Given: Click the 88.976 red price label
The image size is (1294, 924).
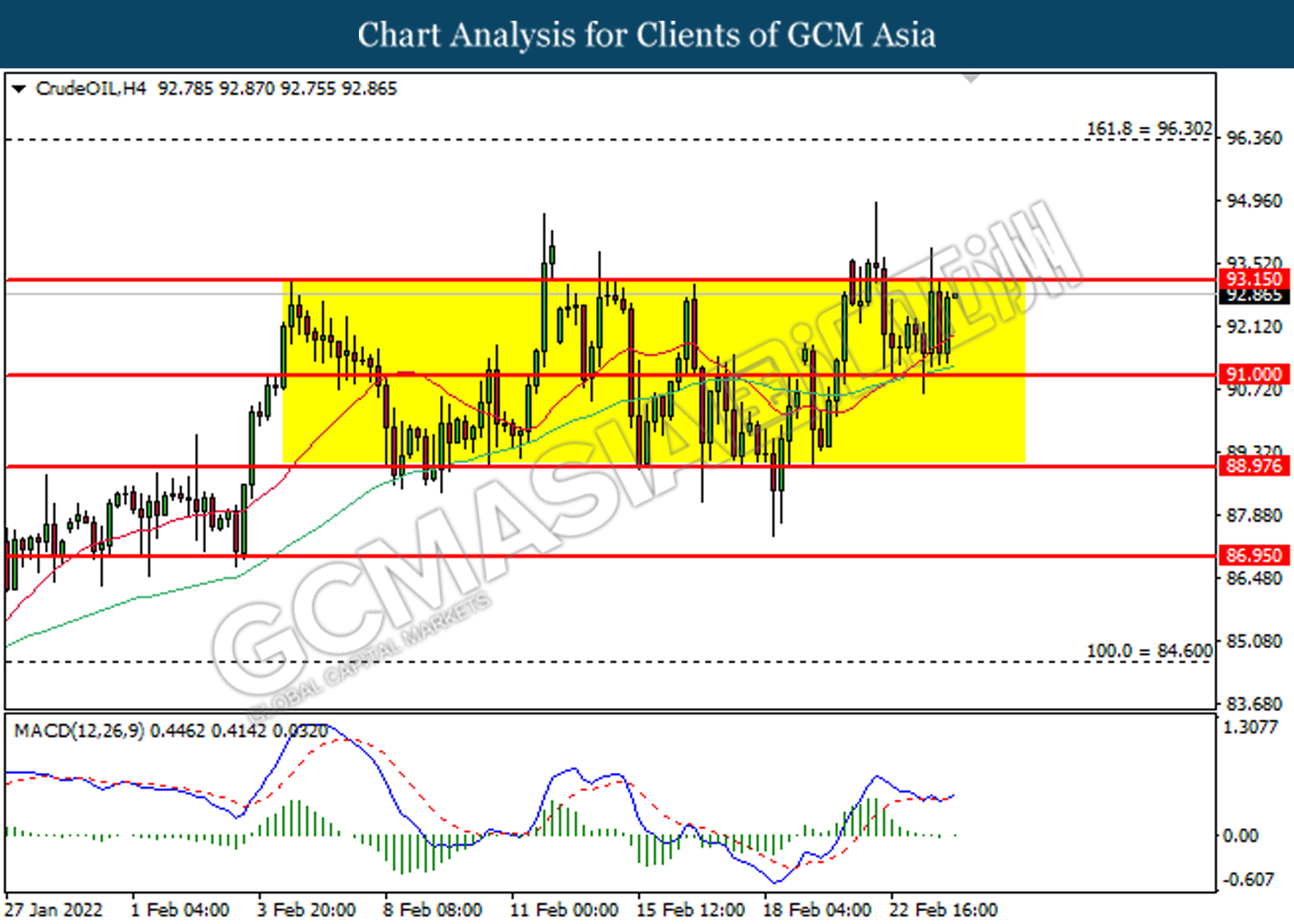Looking at the screenshot, I should [x=1254, y=466].
